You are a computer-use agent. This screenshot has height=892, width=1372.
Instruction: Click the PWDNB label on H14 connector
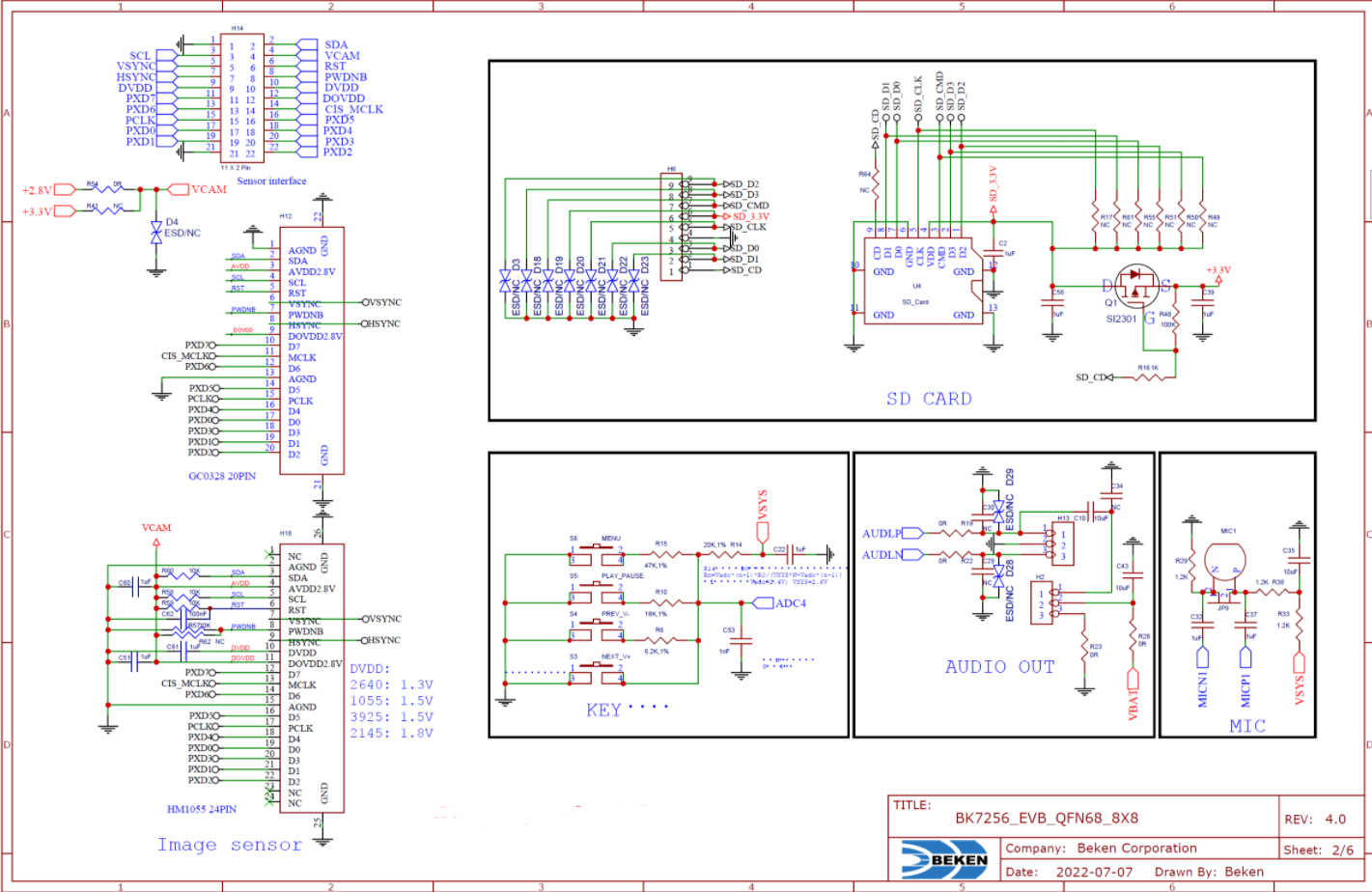click(346, 77)
